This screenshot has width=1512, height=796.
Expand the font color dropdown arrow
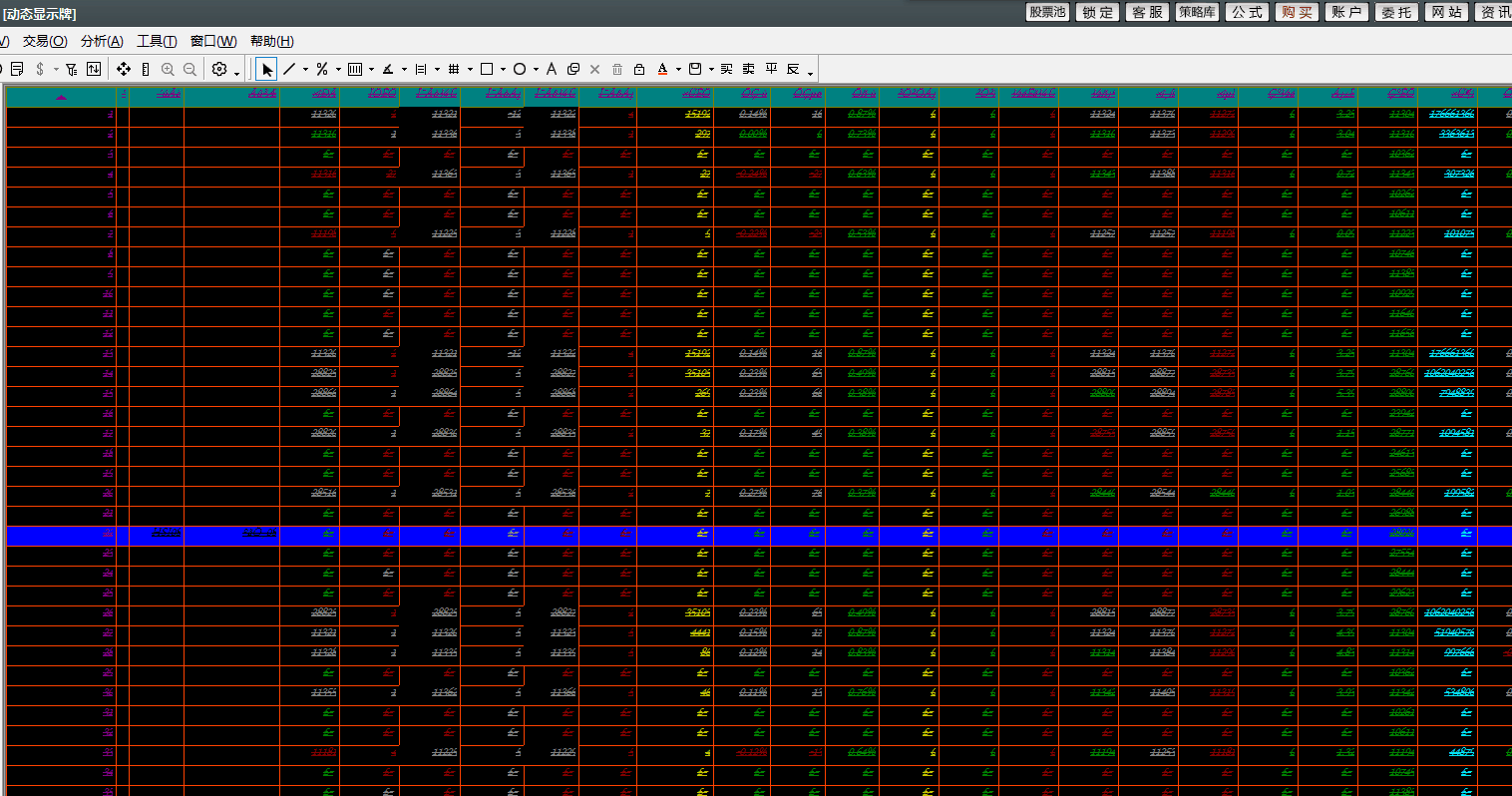tap(678, 70)
